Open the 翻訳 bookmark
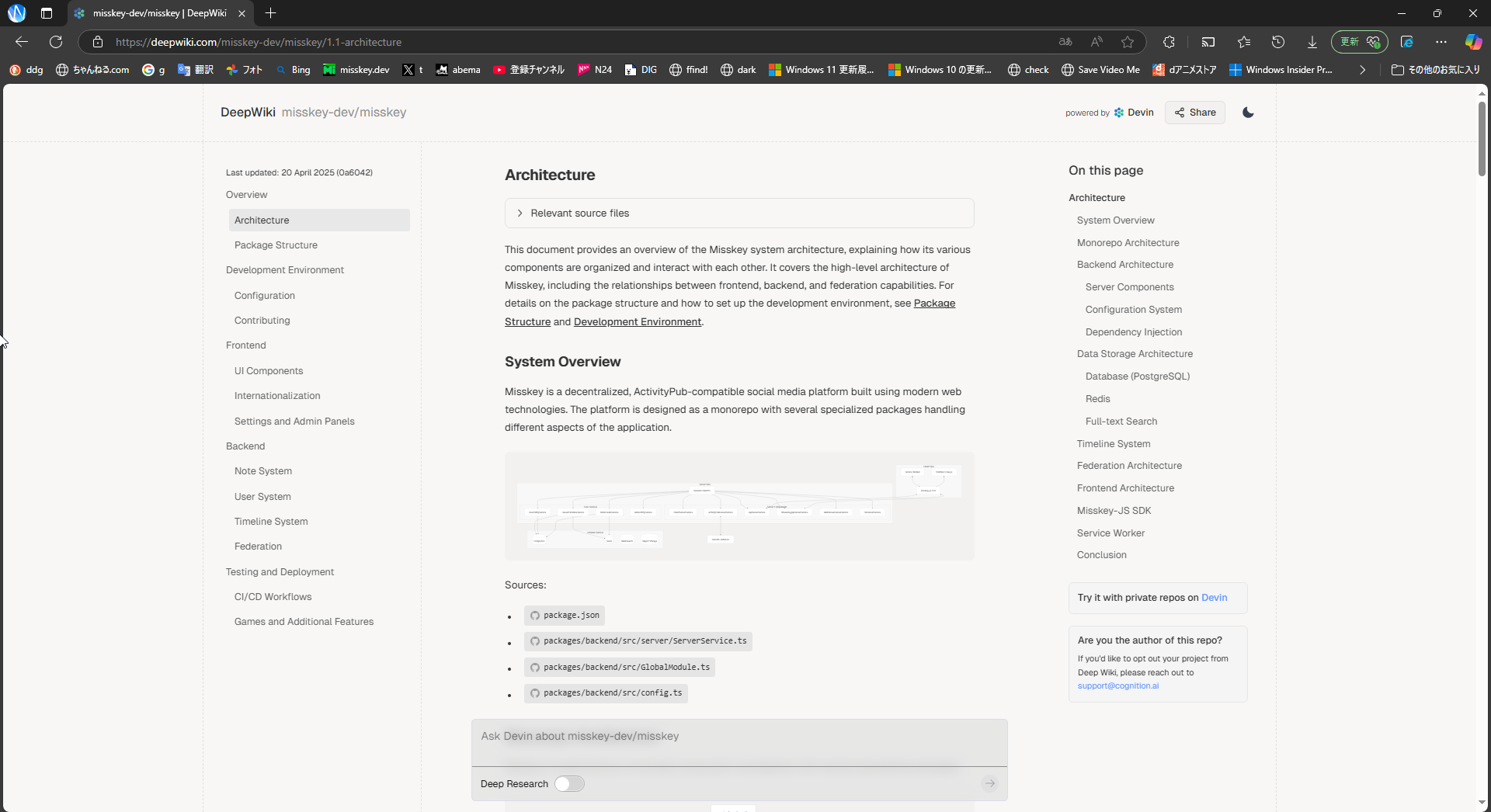Viewport: 1491px width, 812px height. (196, 70)
